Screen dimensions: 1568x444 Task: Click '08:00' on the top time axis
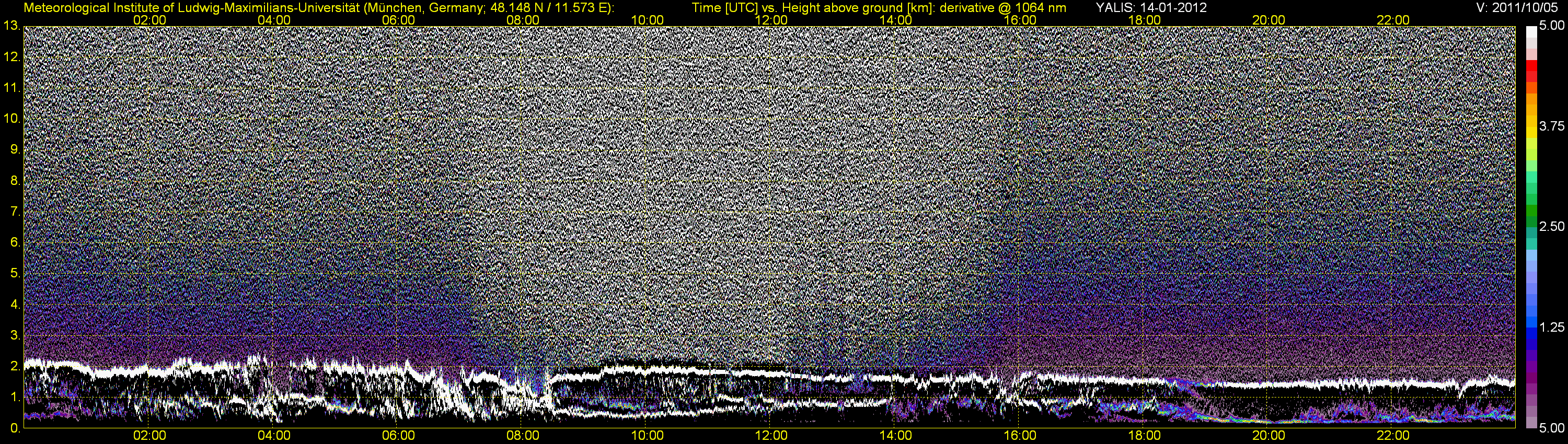point(523,20)
